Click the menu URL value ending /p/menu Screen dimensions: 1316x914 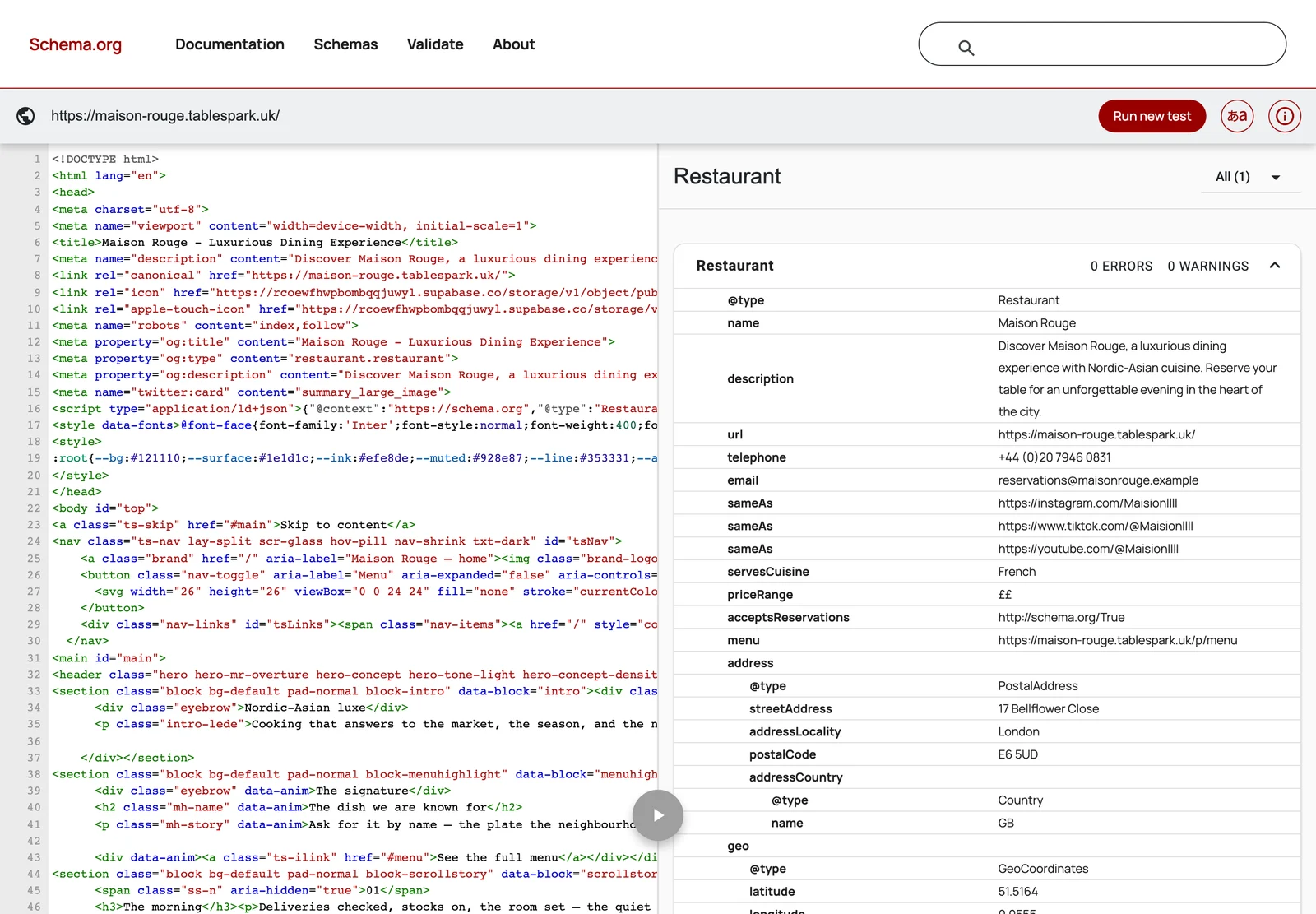1117,641
